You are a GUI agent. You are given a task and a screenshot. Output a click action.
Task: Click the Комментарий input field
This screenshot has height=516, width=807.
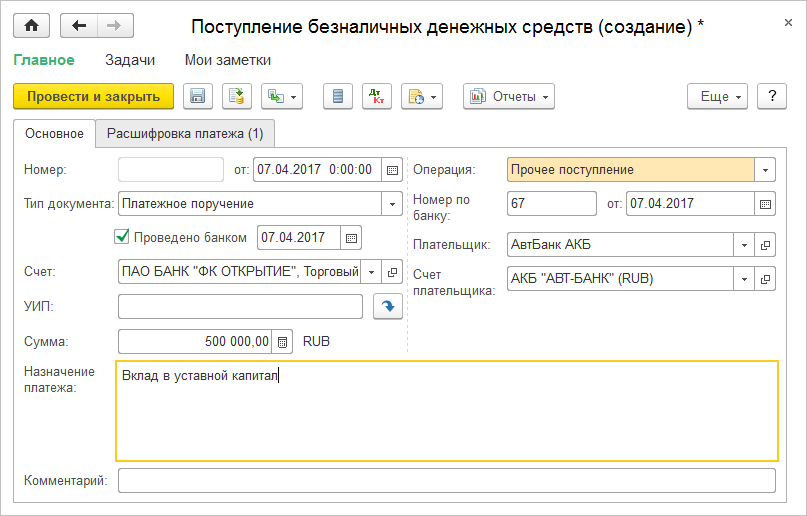point(447,481)
